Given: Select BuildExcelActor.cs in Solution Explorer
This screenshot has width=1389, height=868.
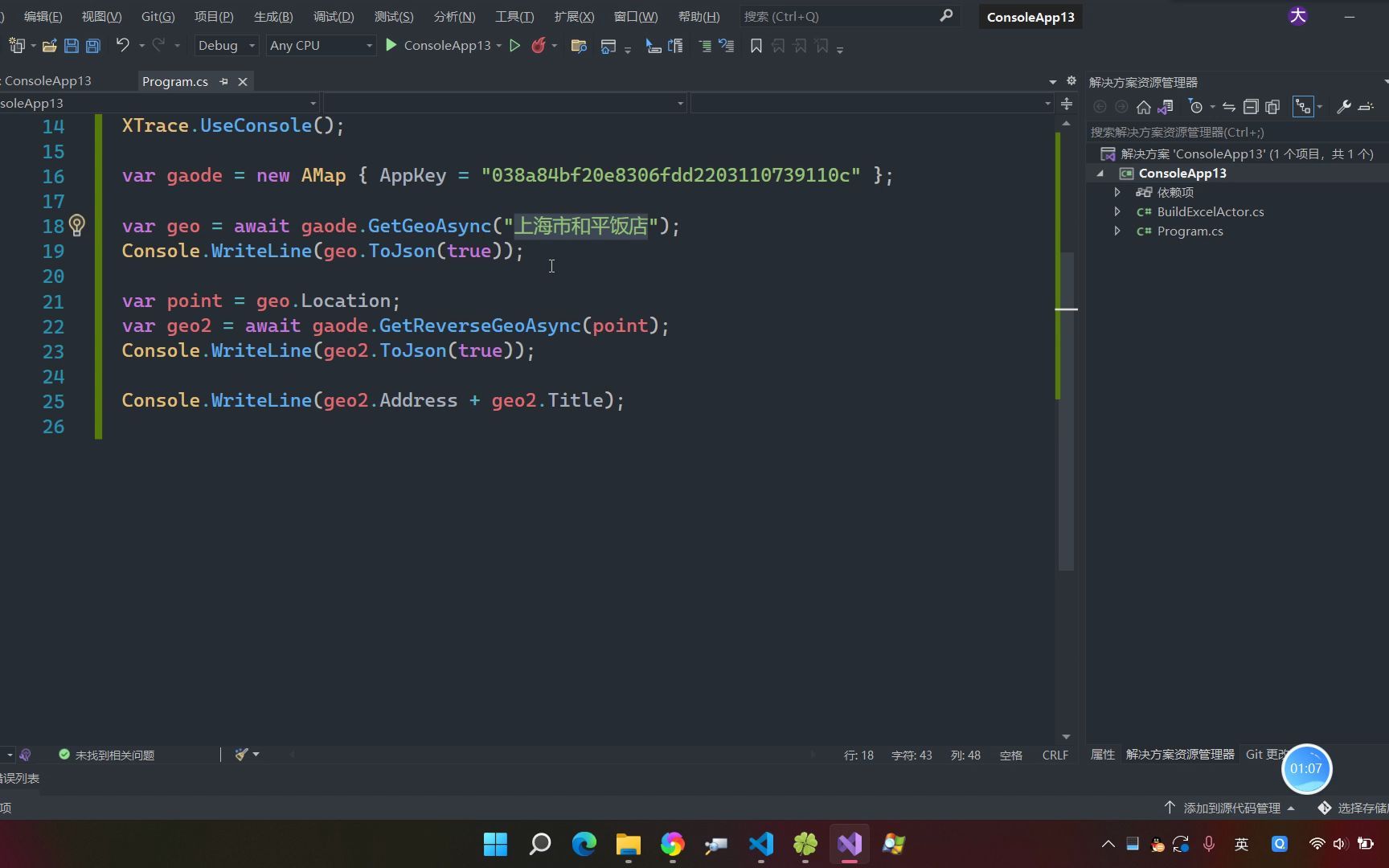Looking at the screenshot, I should pyautogui.click(x=1210, y=211).
